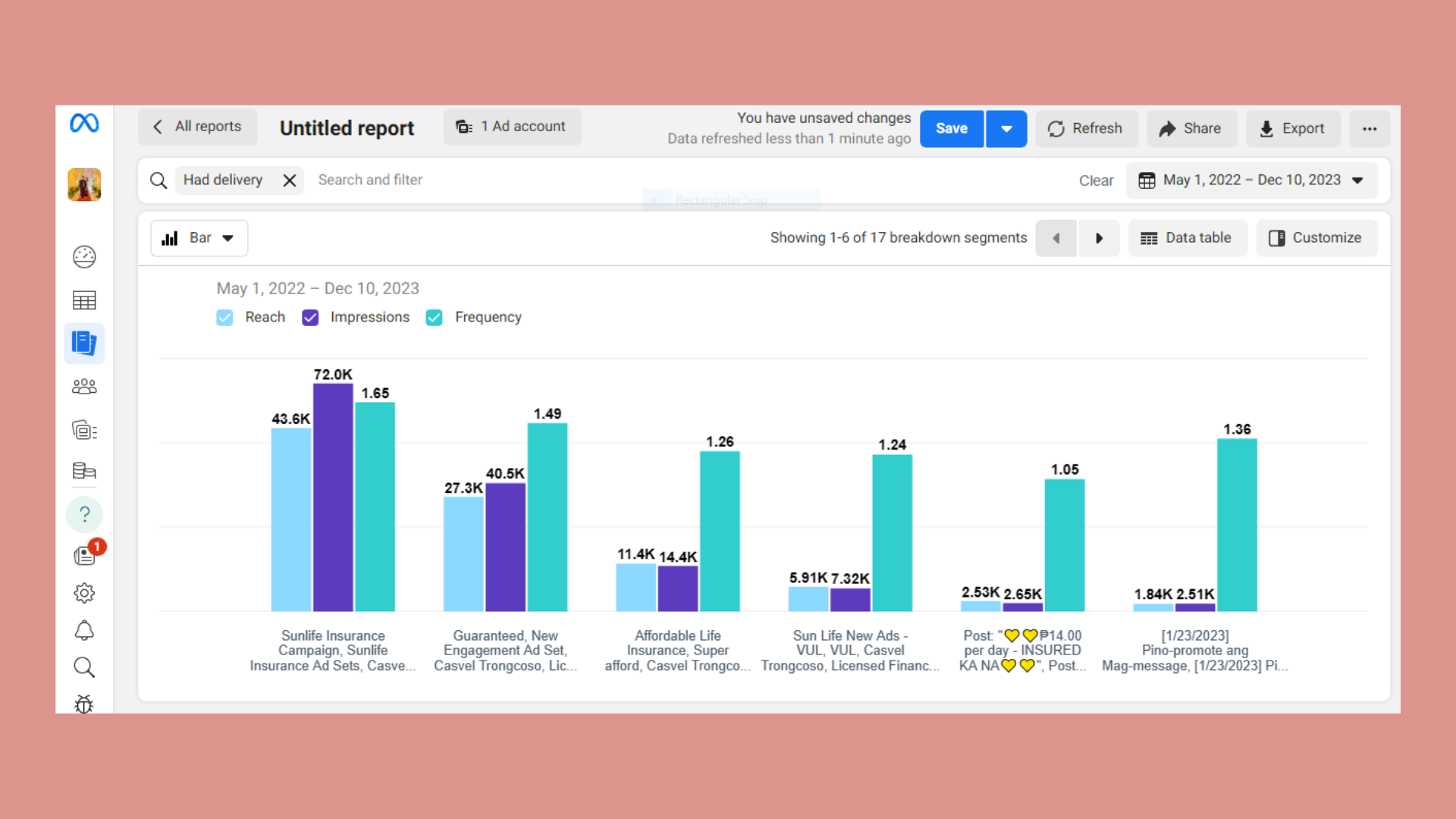Click the 40.5K impressions bar

point(506,547)
